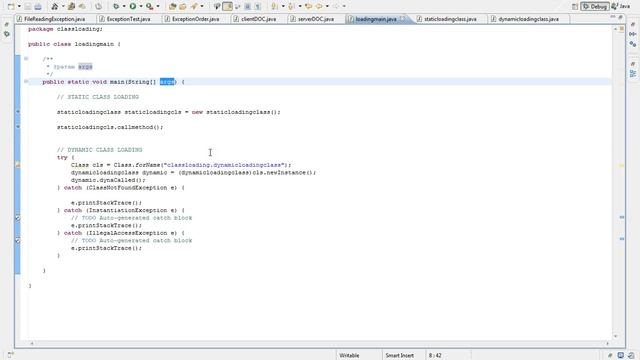Click the New Java Package icon
This screenshot has height=360, width=640.
click(x=172, y=6)
